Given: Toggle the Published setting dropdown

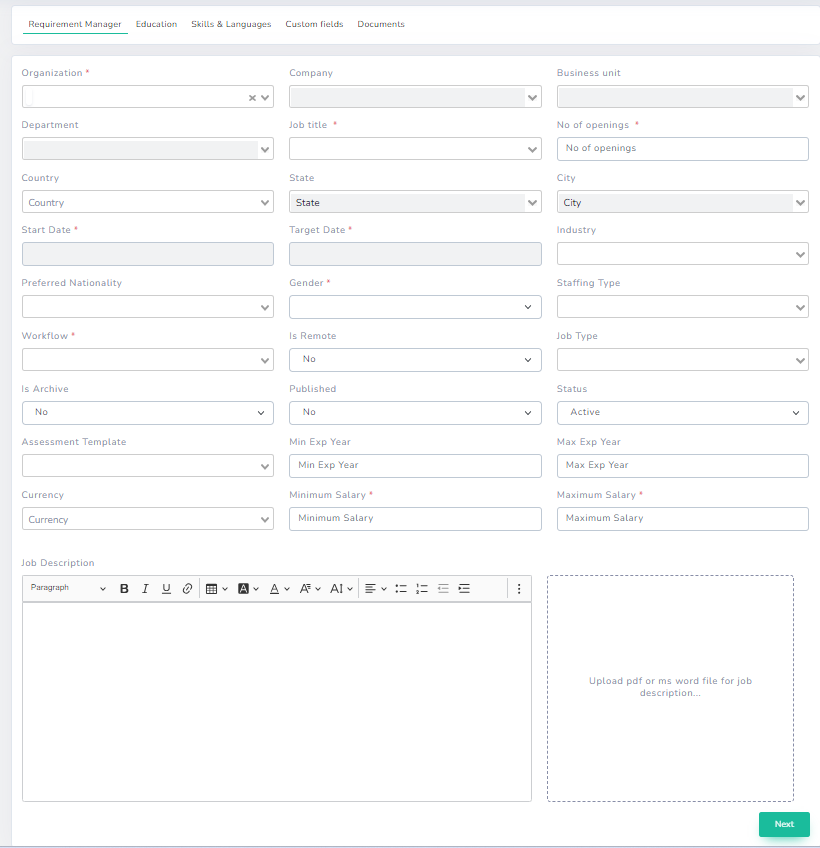Looking at the screenshot, I should 414,412.
